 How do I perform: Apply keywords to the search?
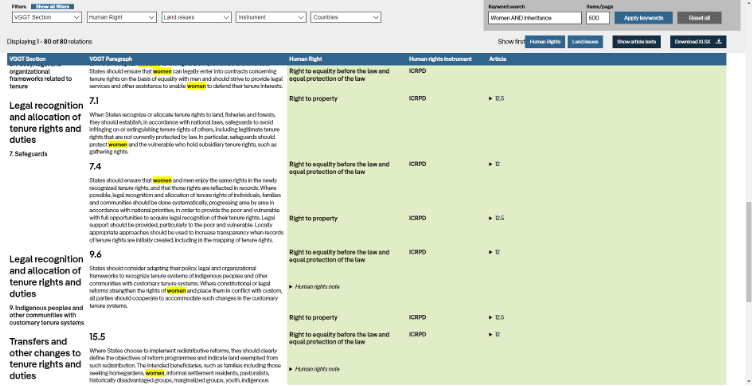point(644,18)
